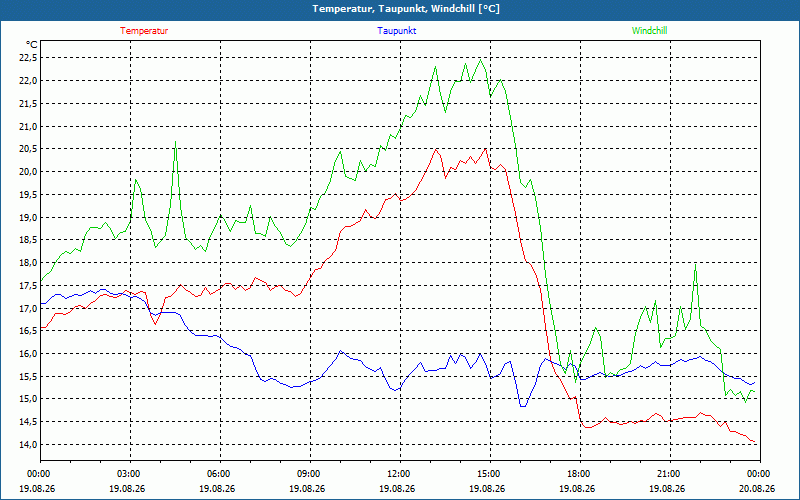Click the 03:00 time axis label
The height and width of the screenshot is (500, 800).
pos(131,474)
